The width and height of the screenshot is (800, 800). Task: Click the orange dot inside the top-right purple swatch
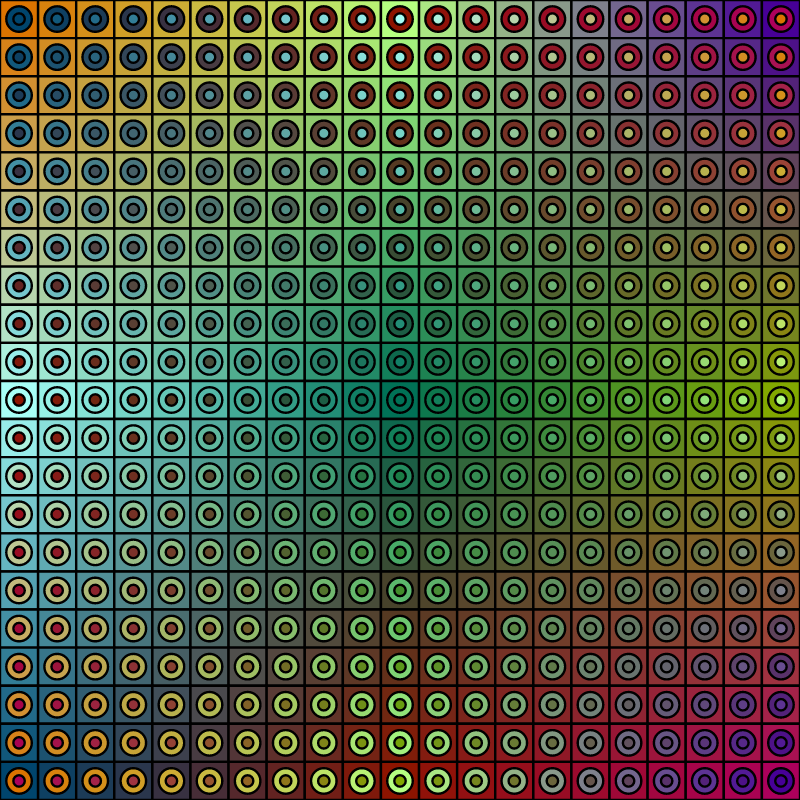pos(780,19)
